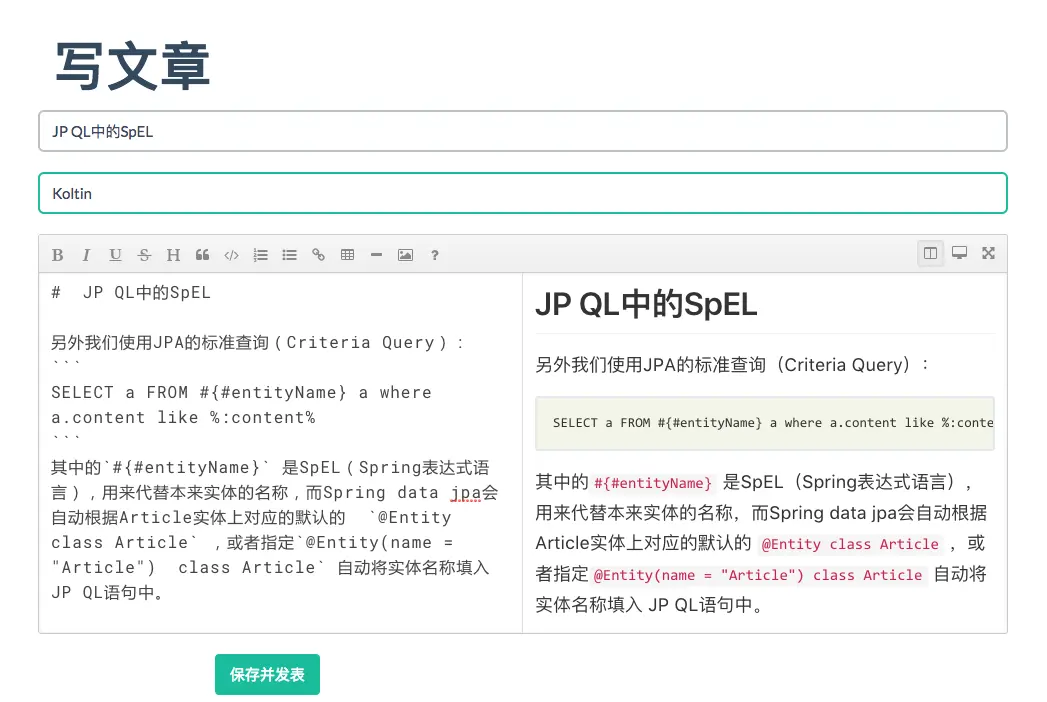This screenshot has height=702, width=1047.
Task: Click the '# JP QL中的SpEL' line in the editor
Action: click(131, 293)
